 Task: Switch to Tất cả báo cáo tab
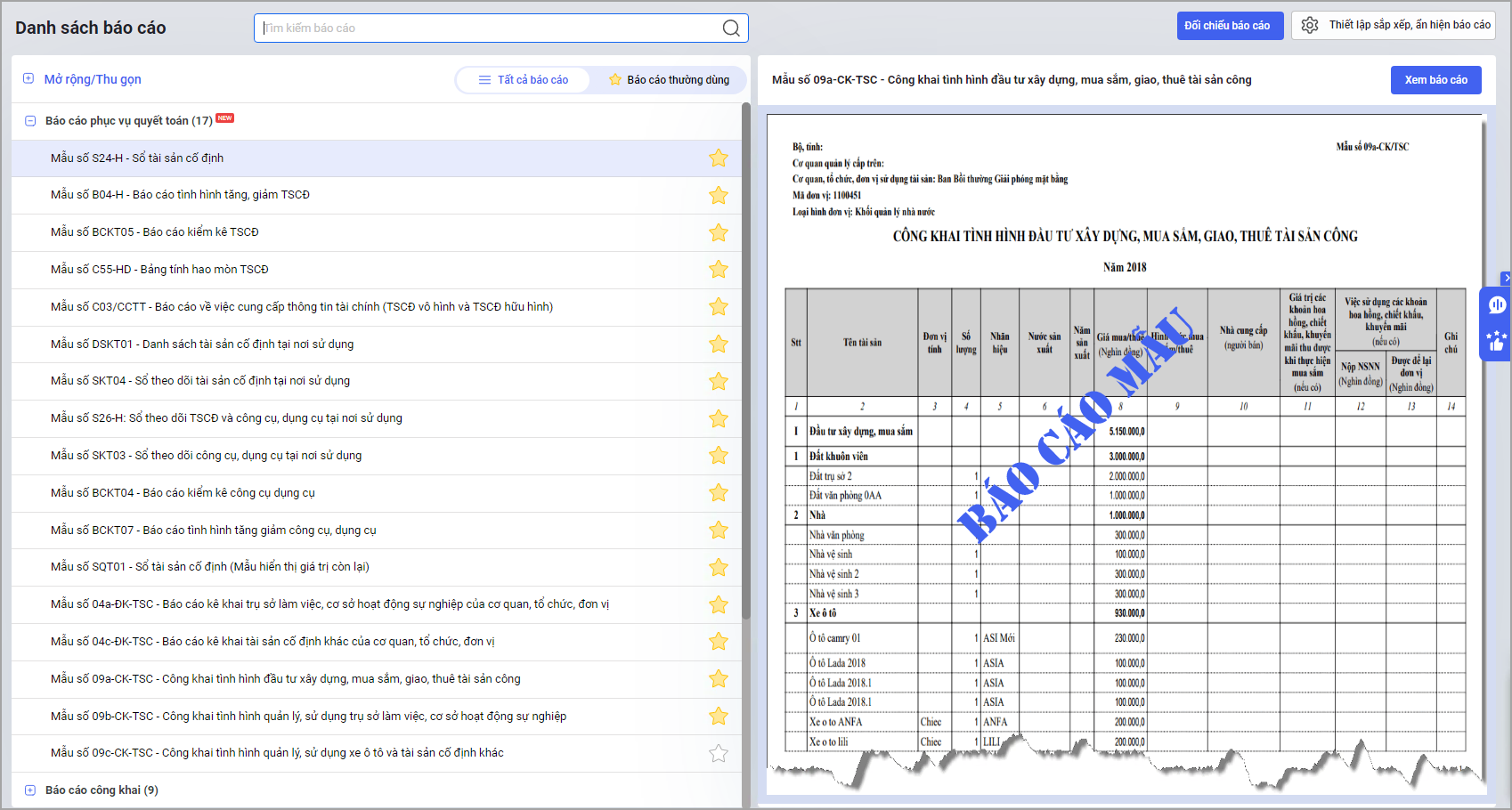point(524,80)
